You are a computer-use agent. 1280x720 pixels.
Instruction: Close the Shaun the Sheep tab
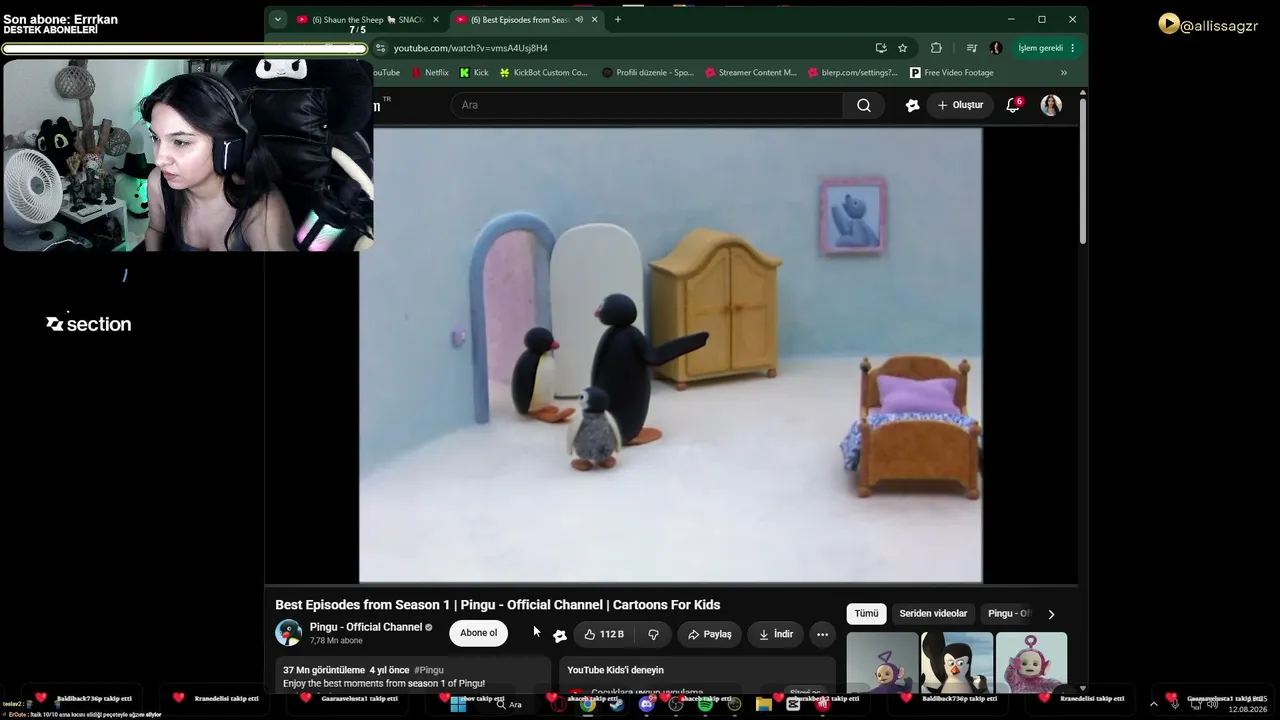(x=436, y=19)
